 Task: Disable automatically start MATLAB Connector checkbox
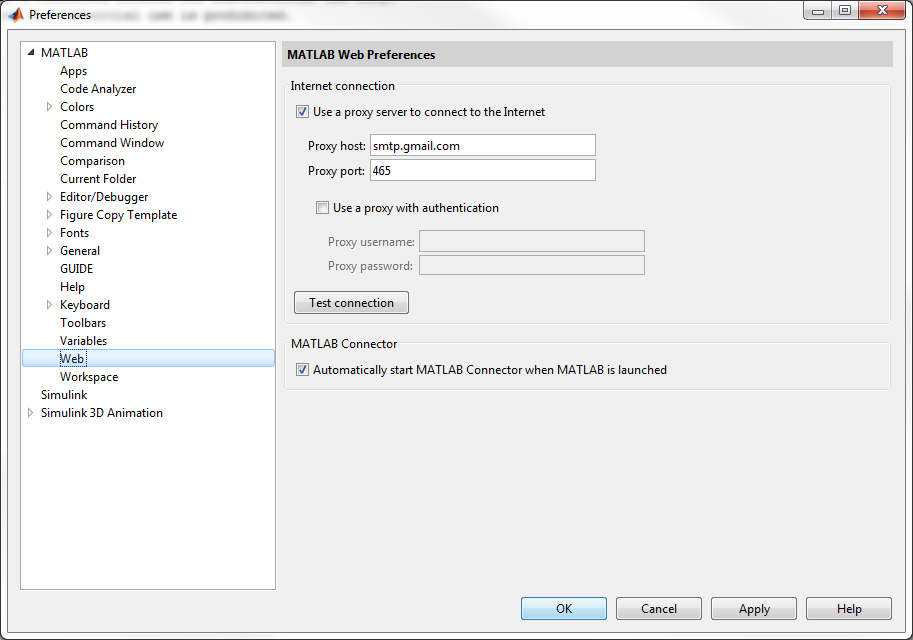(x=302, y=370)
